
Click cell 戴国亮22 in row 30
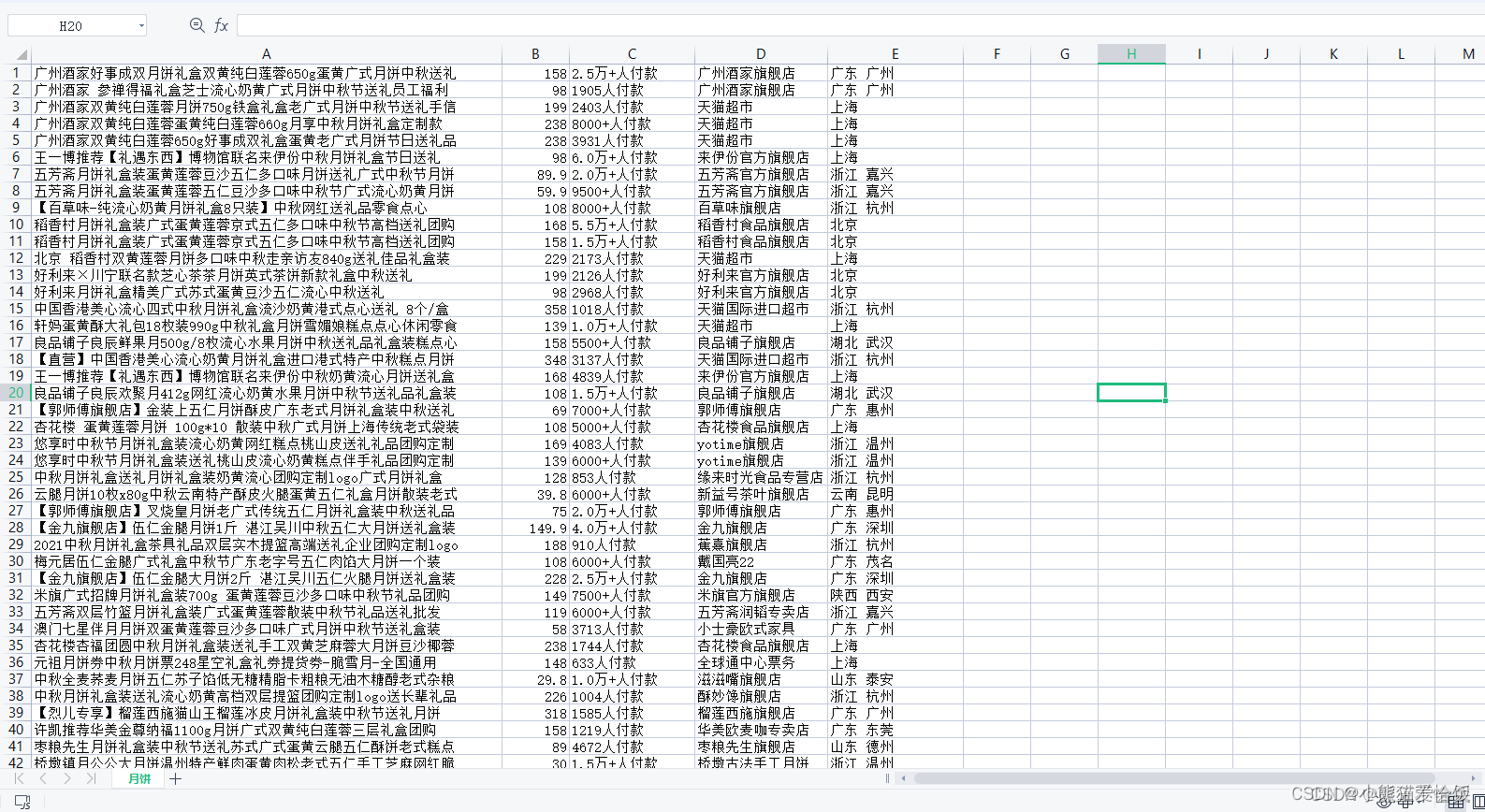pos(761,561)
